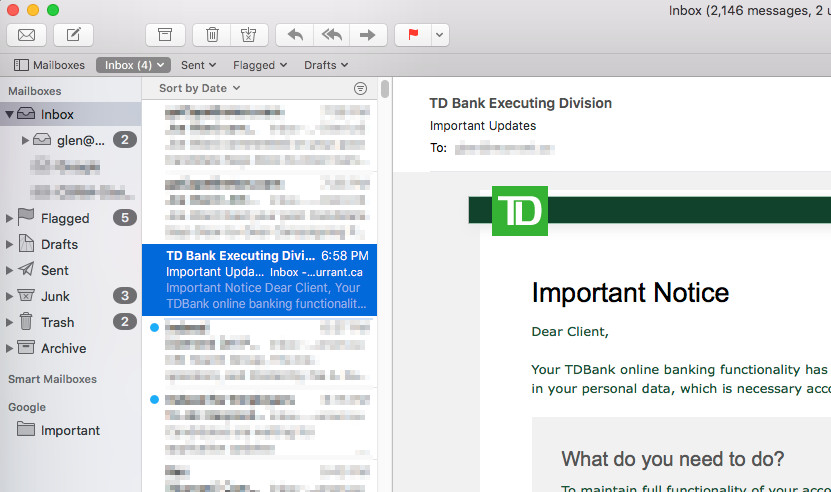Close the Mail window

coord(13,10)
